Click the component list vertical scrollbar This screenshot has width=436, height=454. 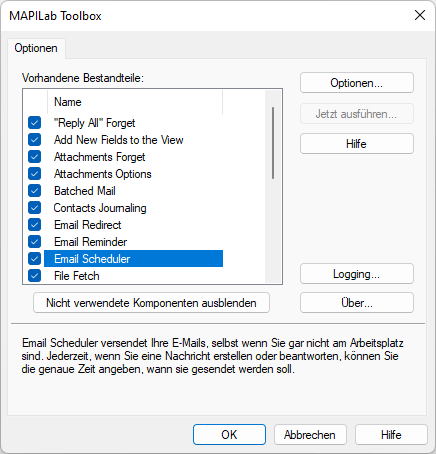[273, 187]
